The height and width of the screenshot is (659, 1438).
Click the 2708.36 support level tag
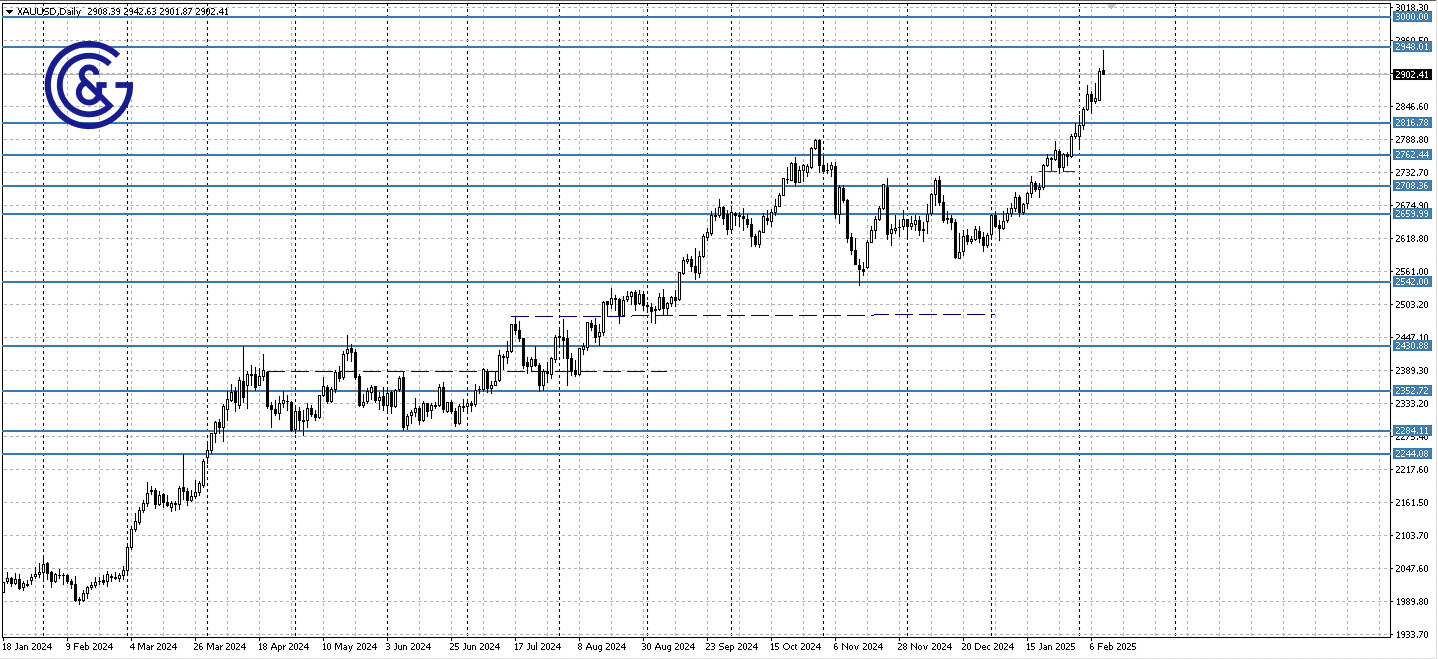1411,185
